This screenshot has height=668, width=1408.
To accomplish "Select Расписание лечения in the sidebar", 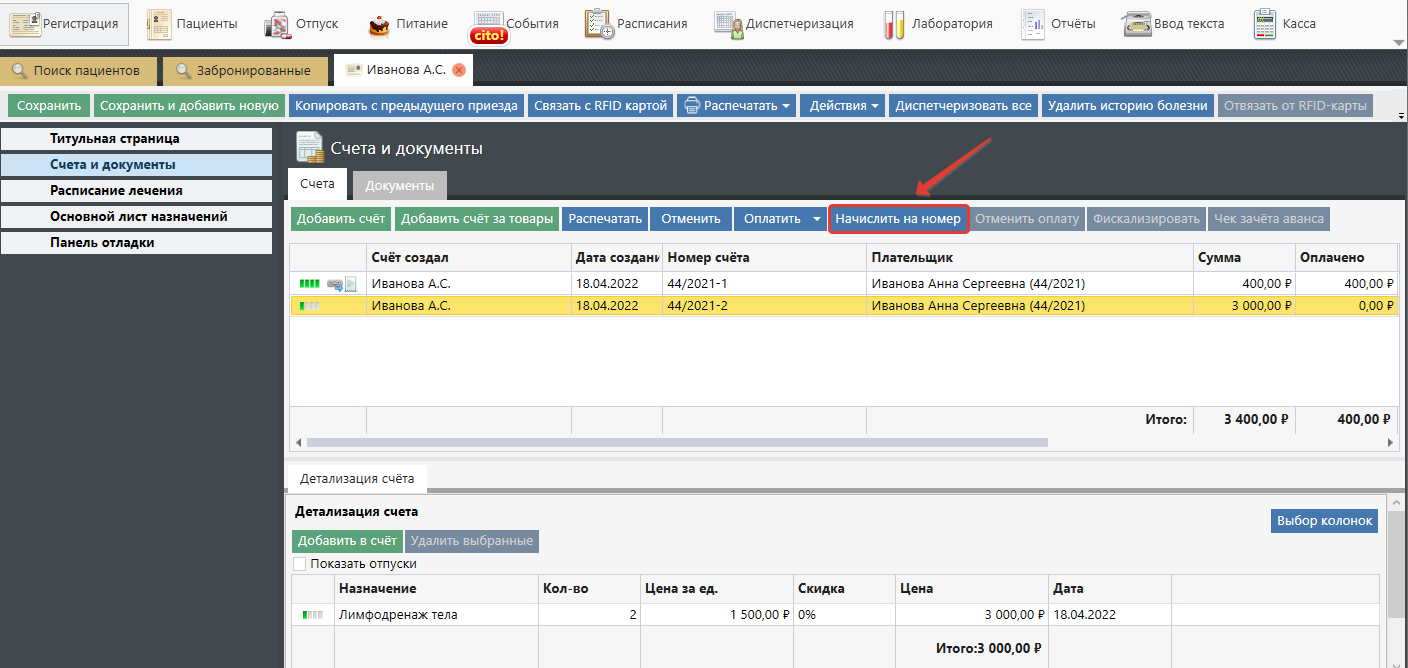I will (116, 190).
